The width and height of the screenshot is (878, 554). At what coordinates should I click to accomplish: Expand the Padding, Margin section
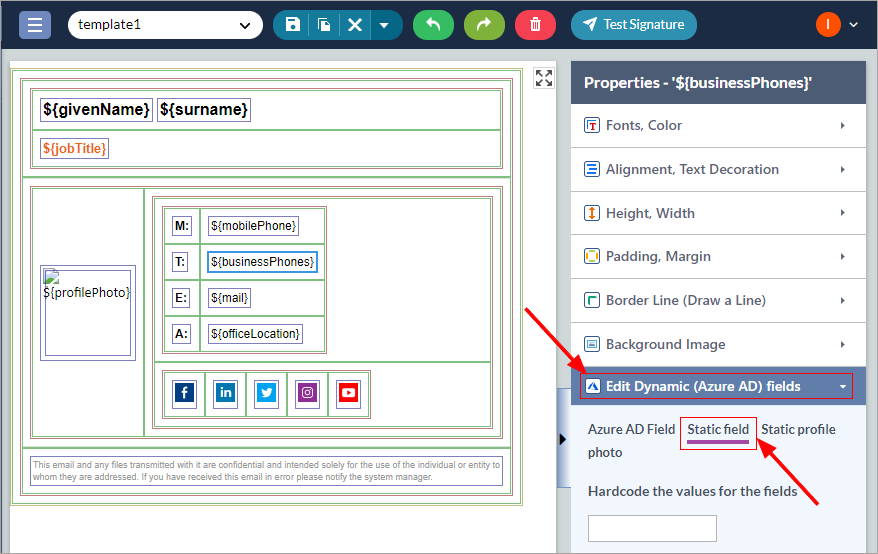pyautogui.click(x=717, y=256)
